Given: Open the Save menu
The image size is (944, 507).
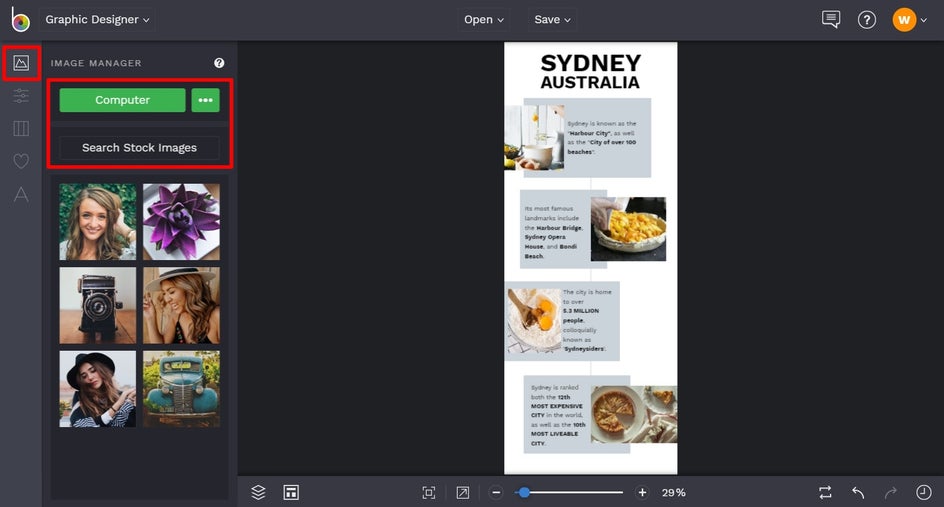Looking at the screenshot, I should [x=552, y=20].
